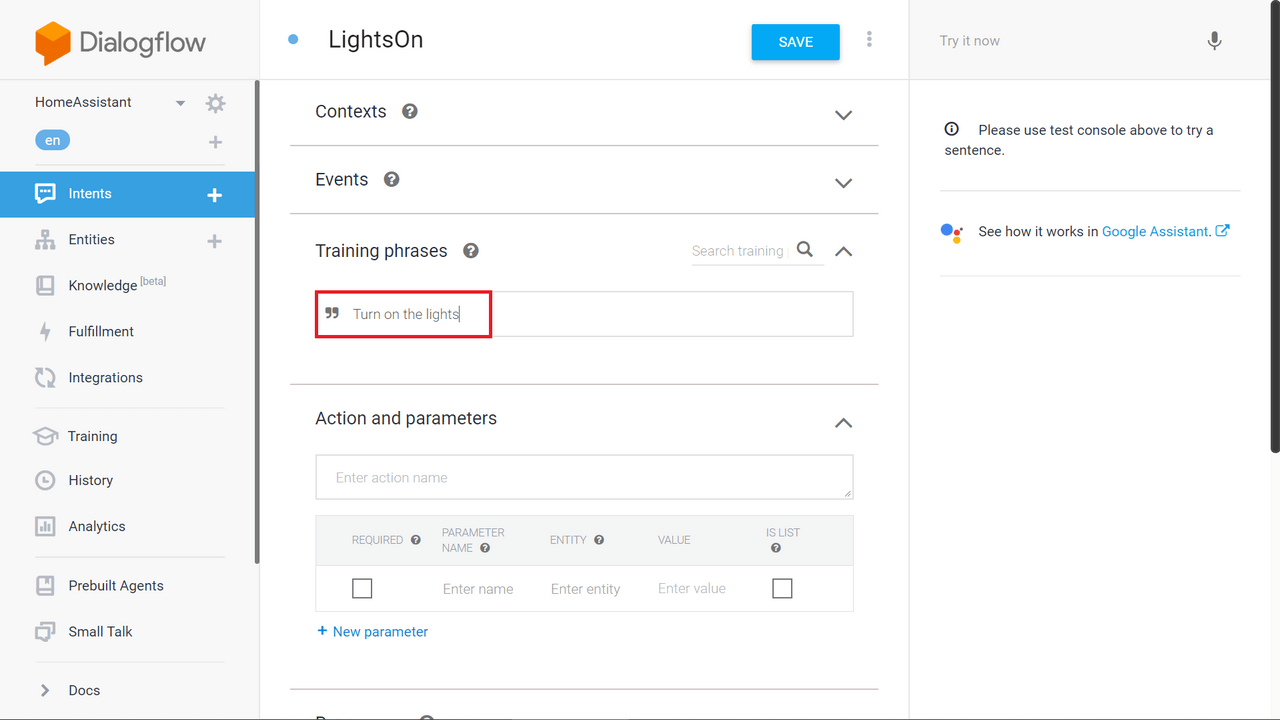Expand the Contexts section chevron
The width and height of the screenshot is (1280, 720).
pyautogui.click(x=844, y=115)
